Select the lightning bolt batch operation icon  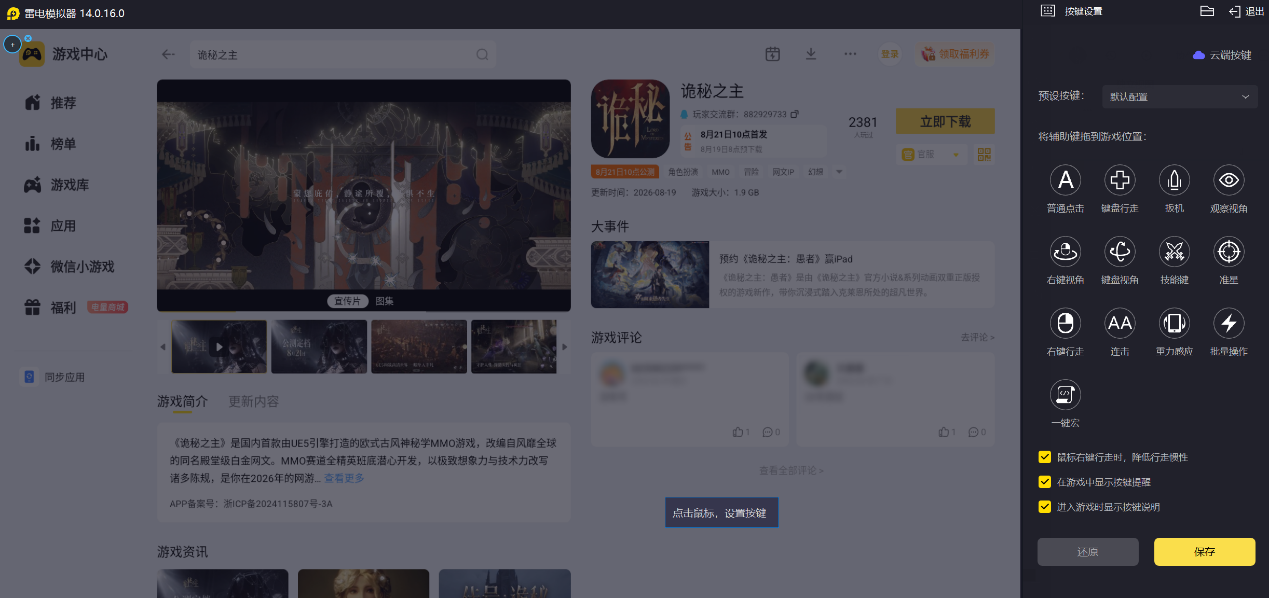[1228, 323]
